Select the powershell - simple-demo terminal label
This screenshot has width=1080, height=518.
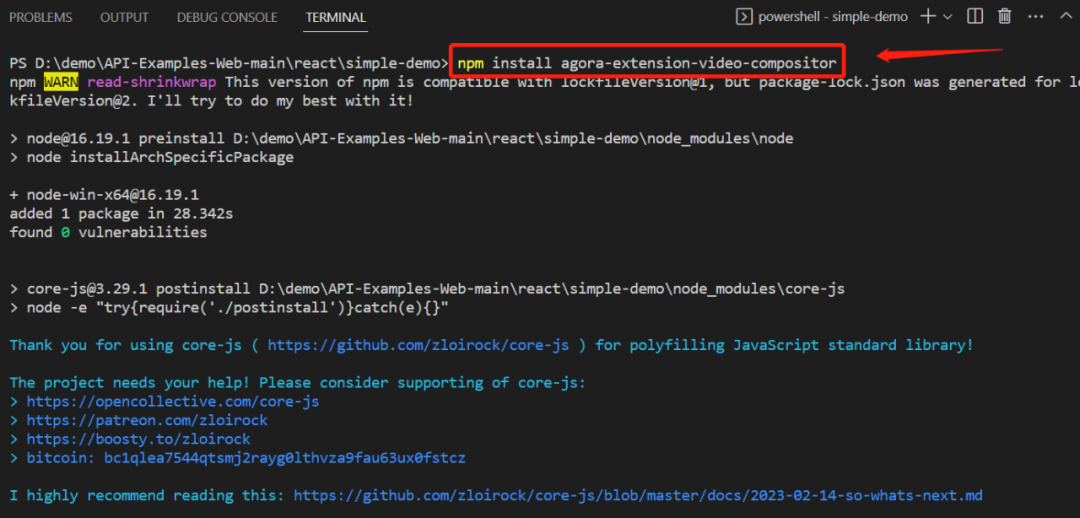coord(833,17)
